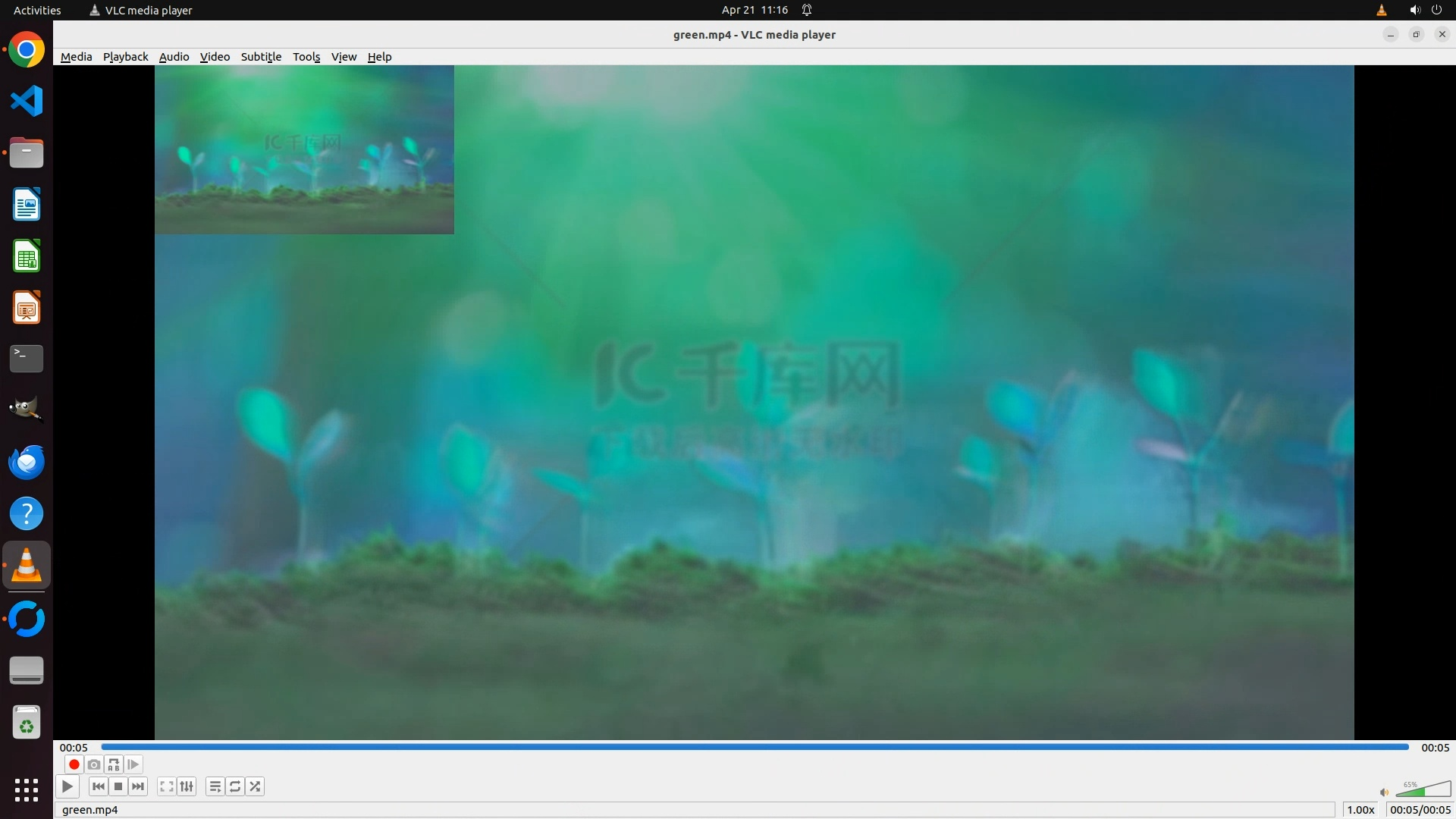Toggle shuffle (random) playback
This screenshot has height=819, width=1456.
point(256,786)
